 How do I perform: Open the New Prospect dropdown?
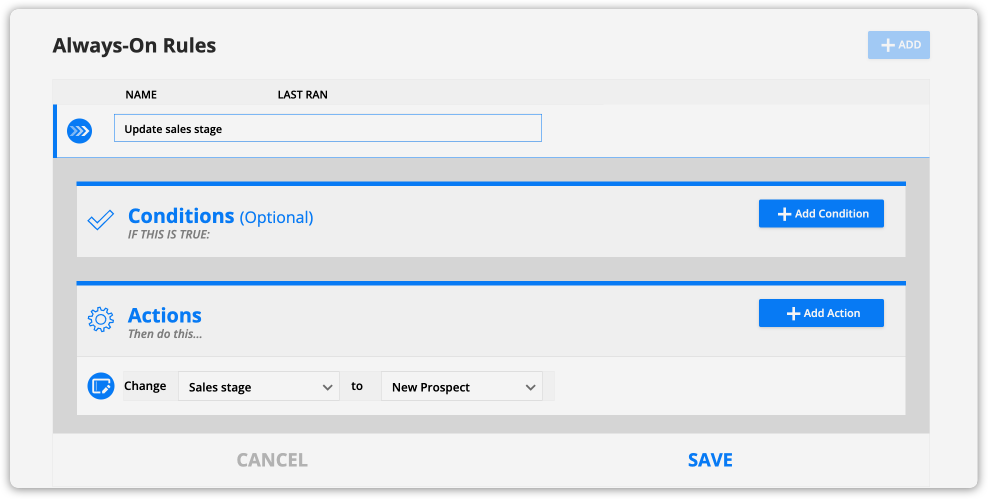pyautogui.click(x=462, y=387)
